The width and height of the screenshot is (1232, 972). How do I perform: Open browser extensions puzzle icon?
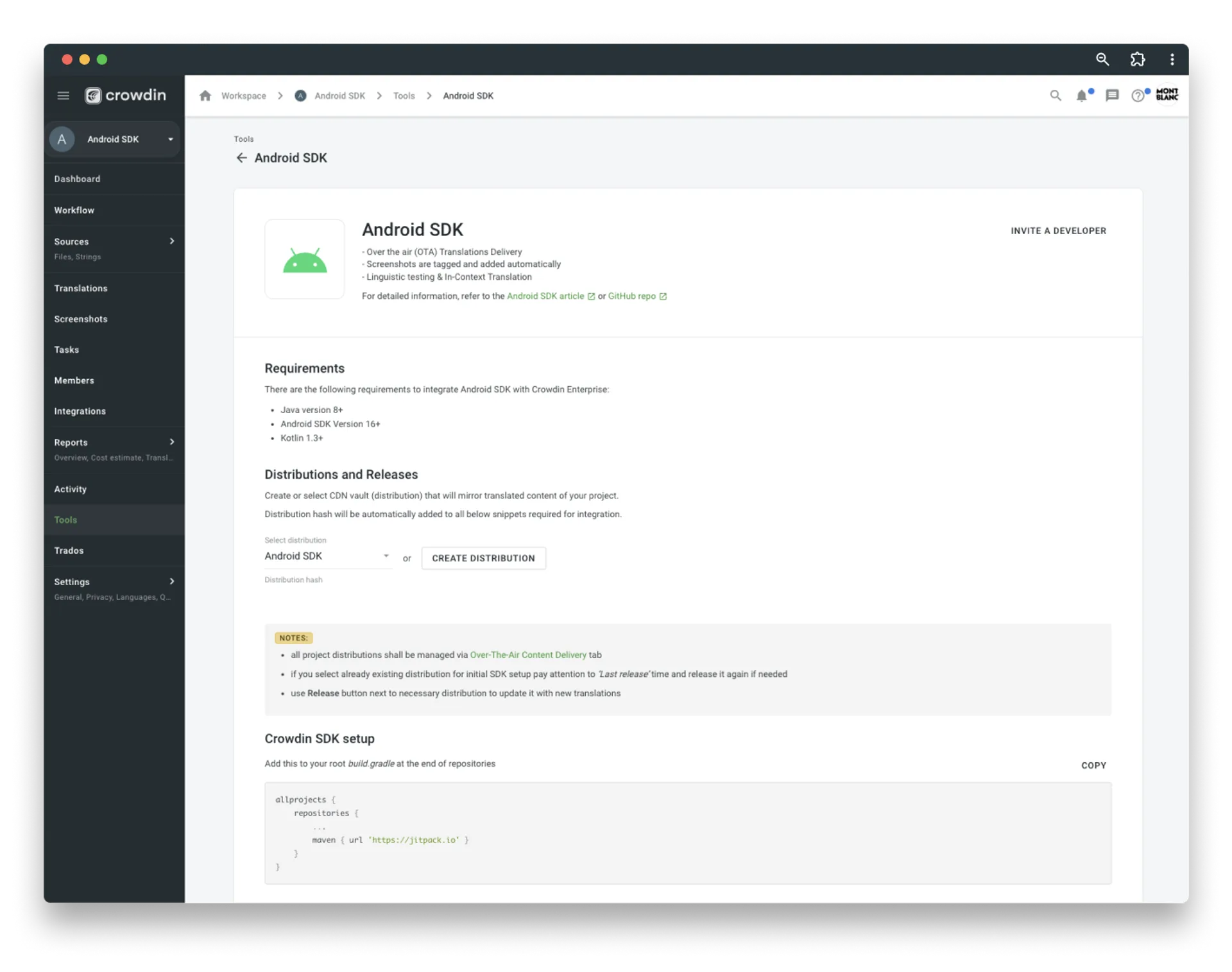(x=1137, y=59)
